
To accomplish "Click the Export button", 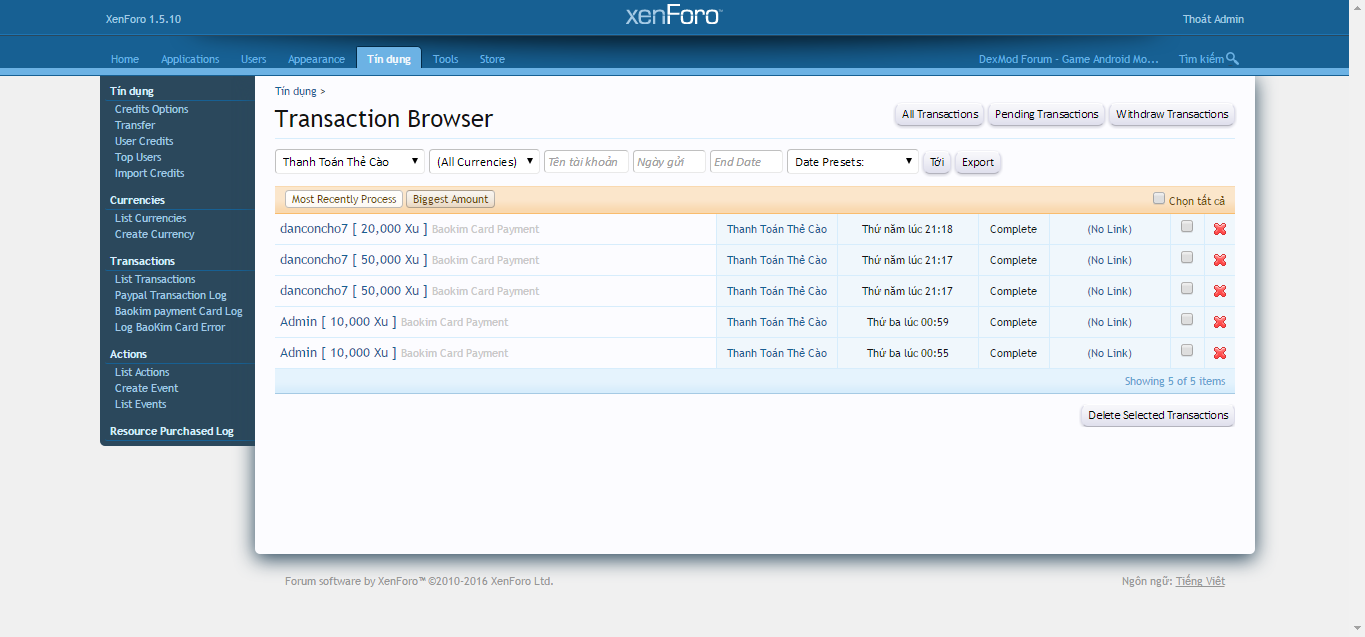I will pyautogui.click(x=977, y=162).
